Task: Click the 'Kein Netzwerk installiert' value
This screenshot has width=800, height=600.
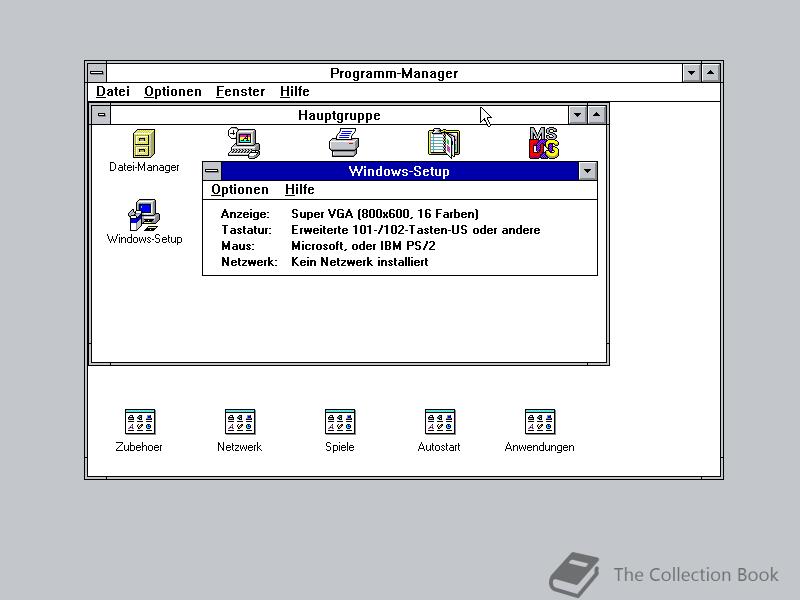Action: (359, 262)
